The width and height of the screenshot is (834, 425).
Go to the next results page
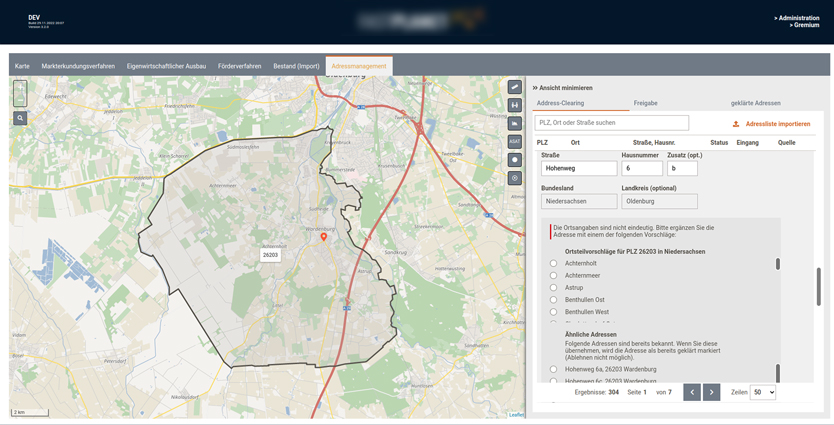[x=711, y=392]
